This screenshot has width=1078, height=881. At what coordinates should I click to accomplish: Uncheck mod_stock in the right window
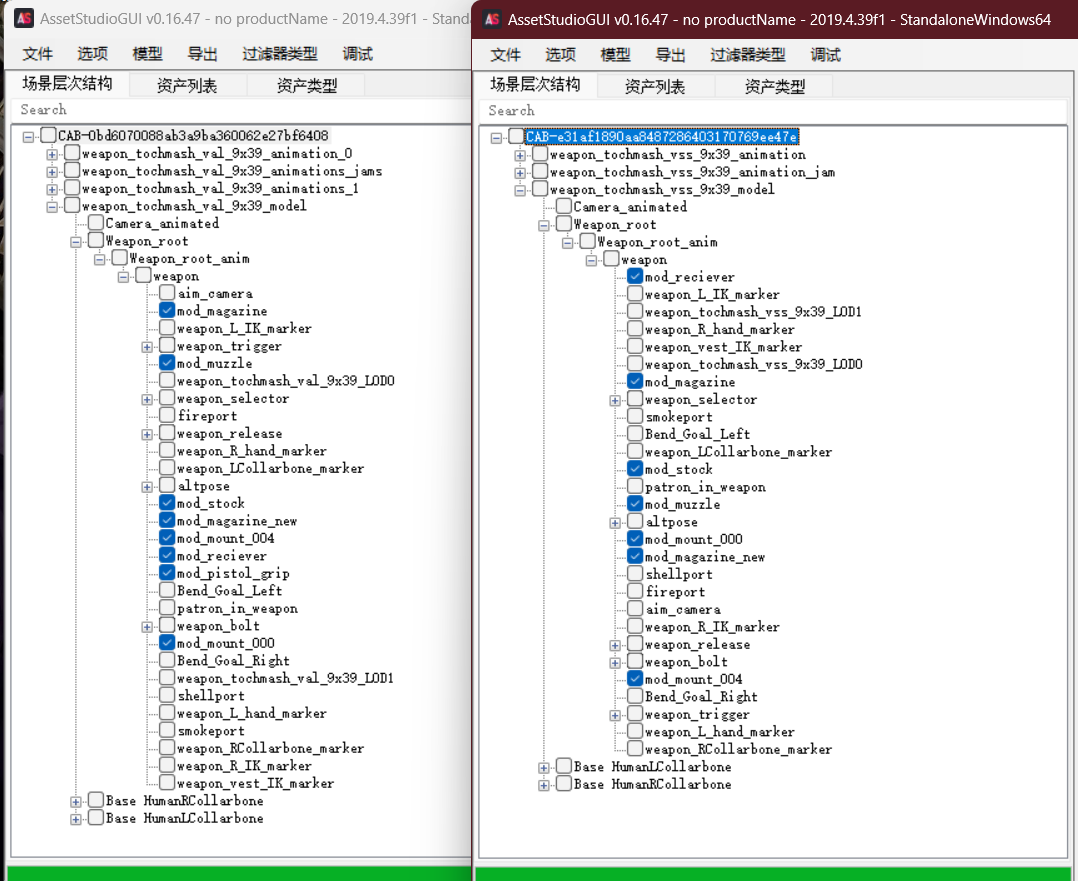click(x=635, y=469)
